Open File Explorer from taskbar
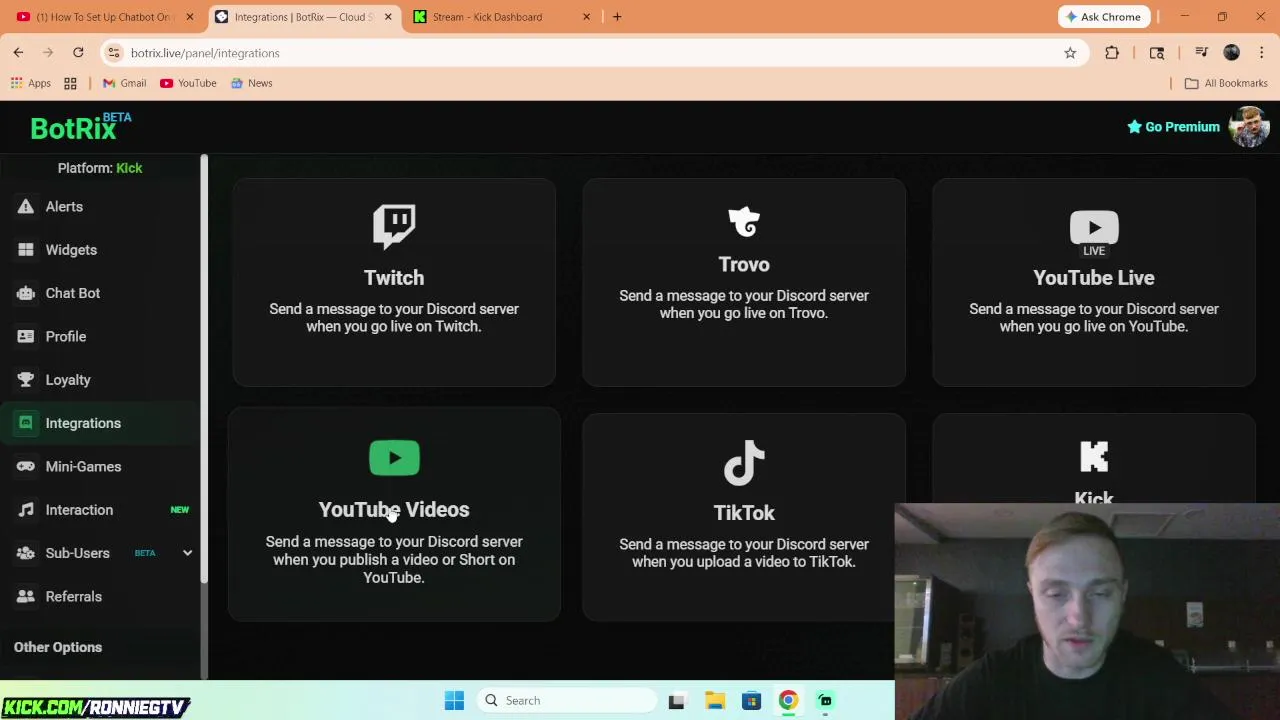Viewport: 1280px width, 720px height. pos(714,701)
